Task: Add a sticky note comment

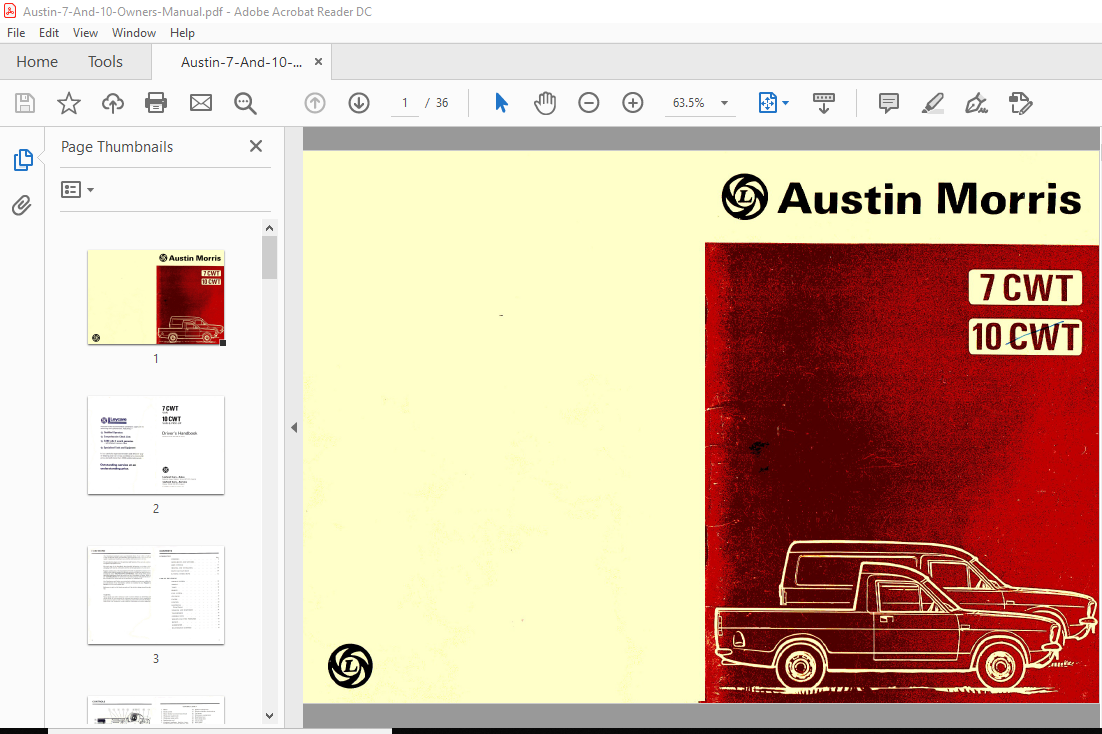Action: click(x=888, y=103)
